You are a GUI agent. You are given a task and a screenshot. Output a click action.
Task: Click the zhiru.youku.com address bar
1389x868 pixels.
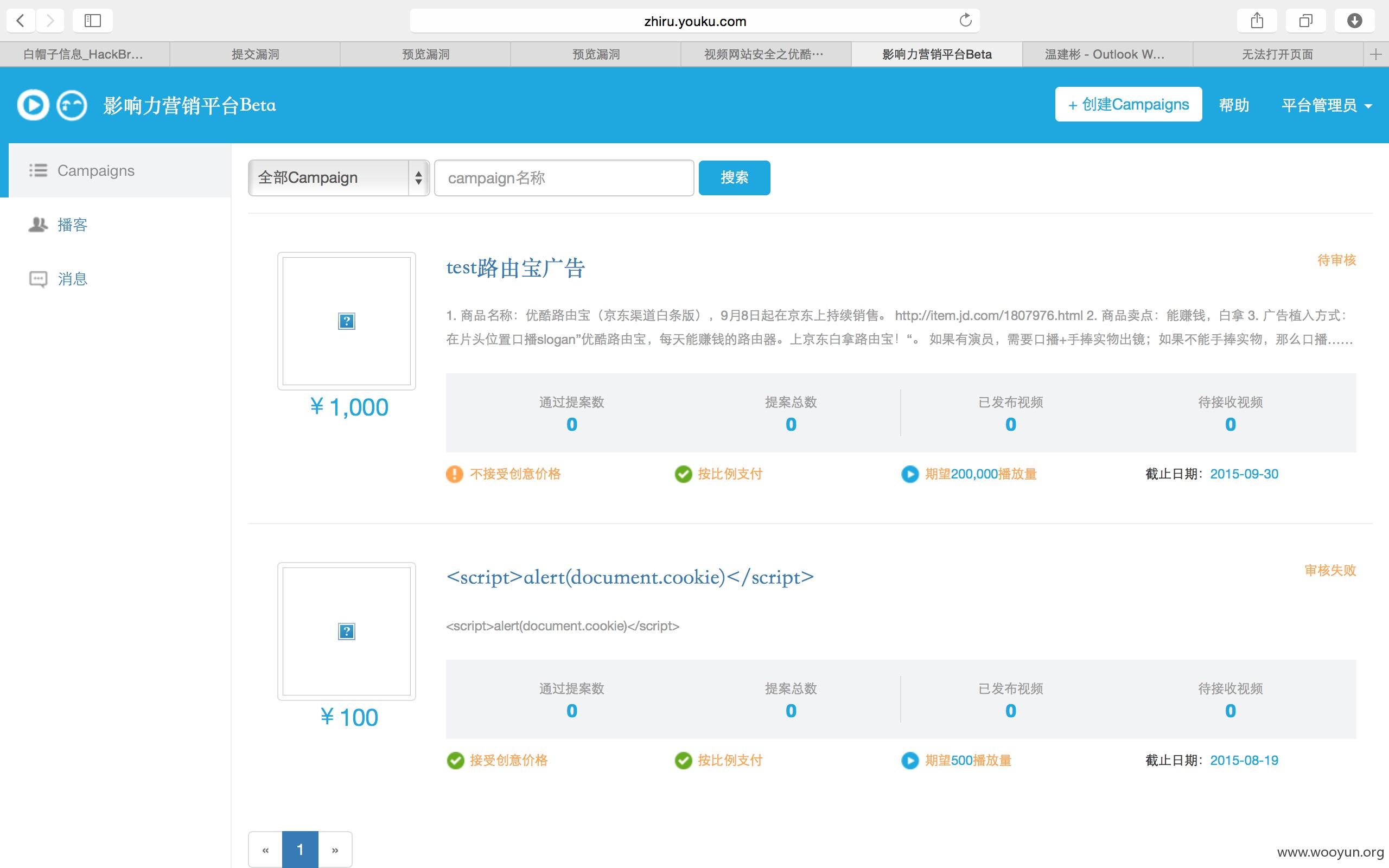coord(694,21)
